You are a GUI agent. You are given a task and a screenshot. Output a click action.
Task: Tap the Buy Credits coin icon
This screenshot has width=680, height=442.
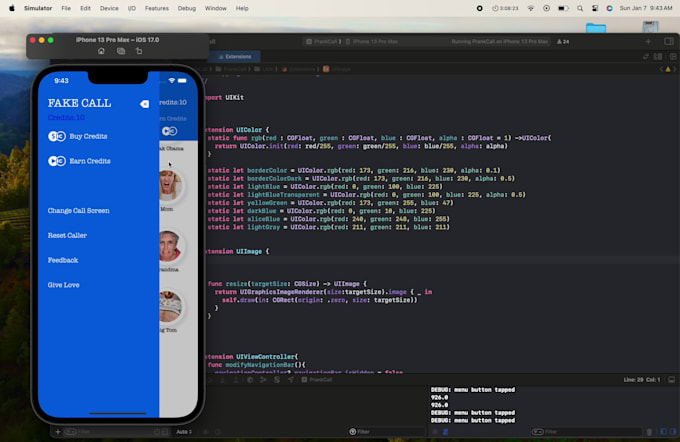[x=57, y=136]
